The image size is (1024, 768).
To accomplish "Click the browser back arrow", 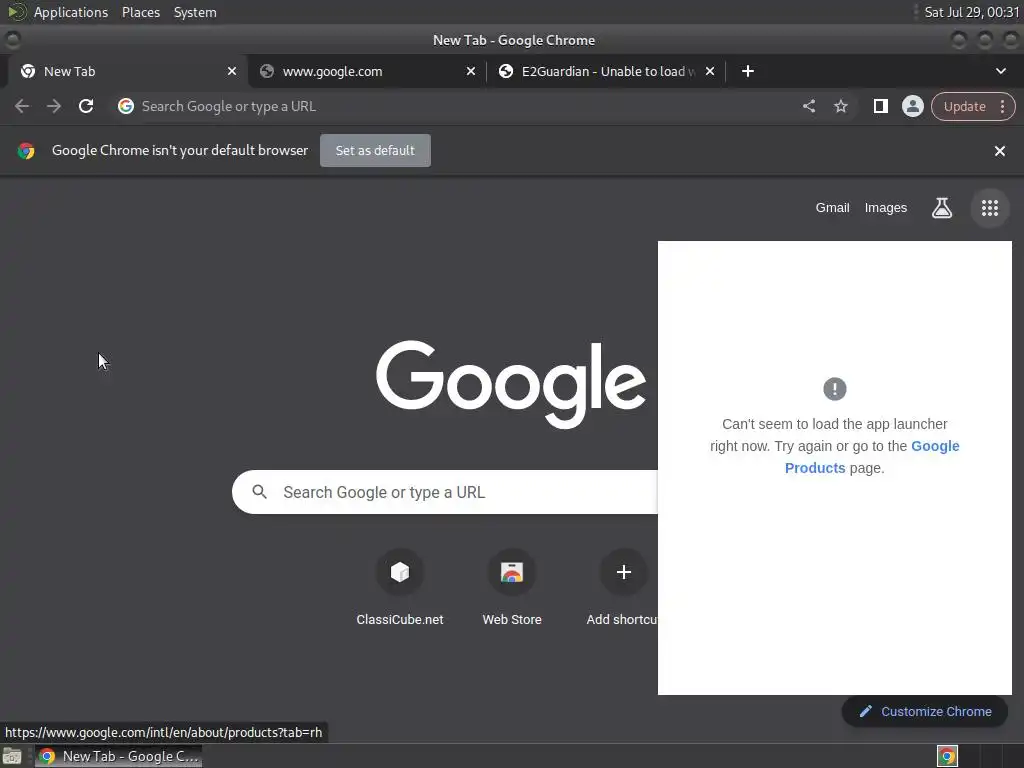I will [22, 106].
